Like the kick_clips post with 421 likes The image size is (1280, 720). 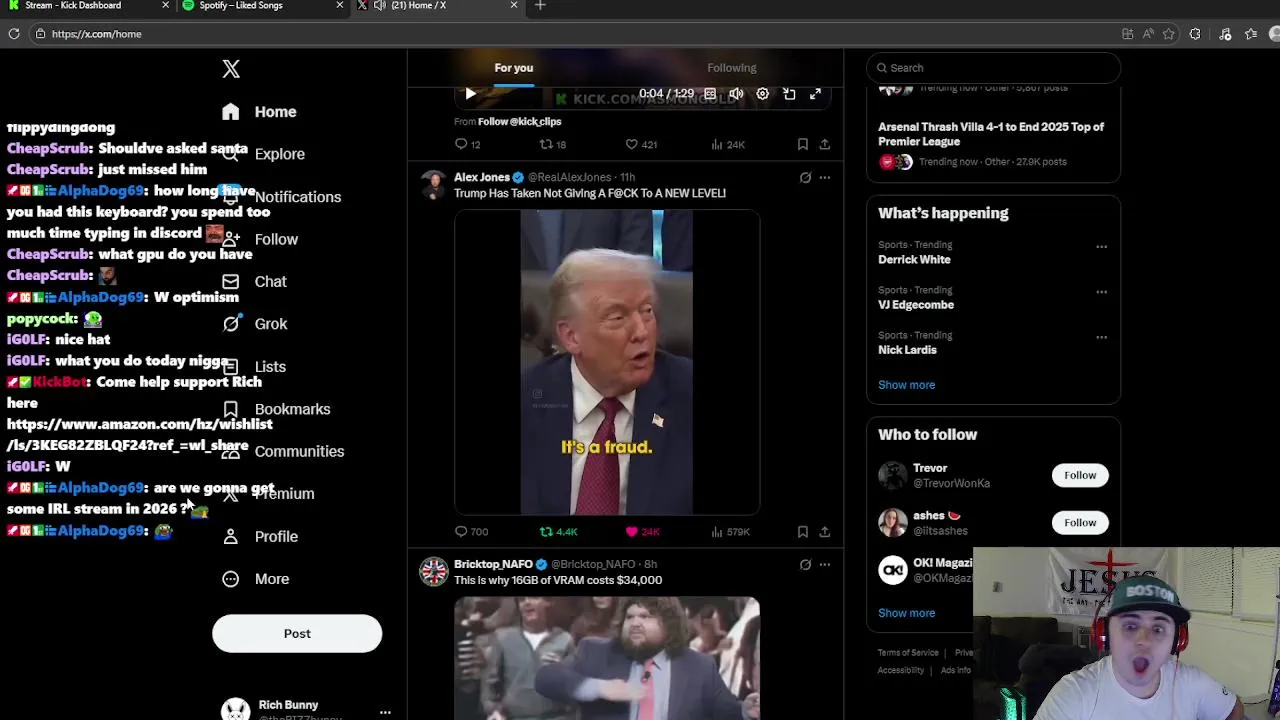pyautogui.click(x=641, y=145)
